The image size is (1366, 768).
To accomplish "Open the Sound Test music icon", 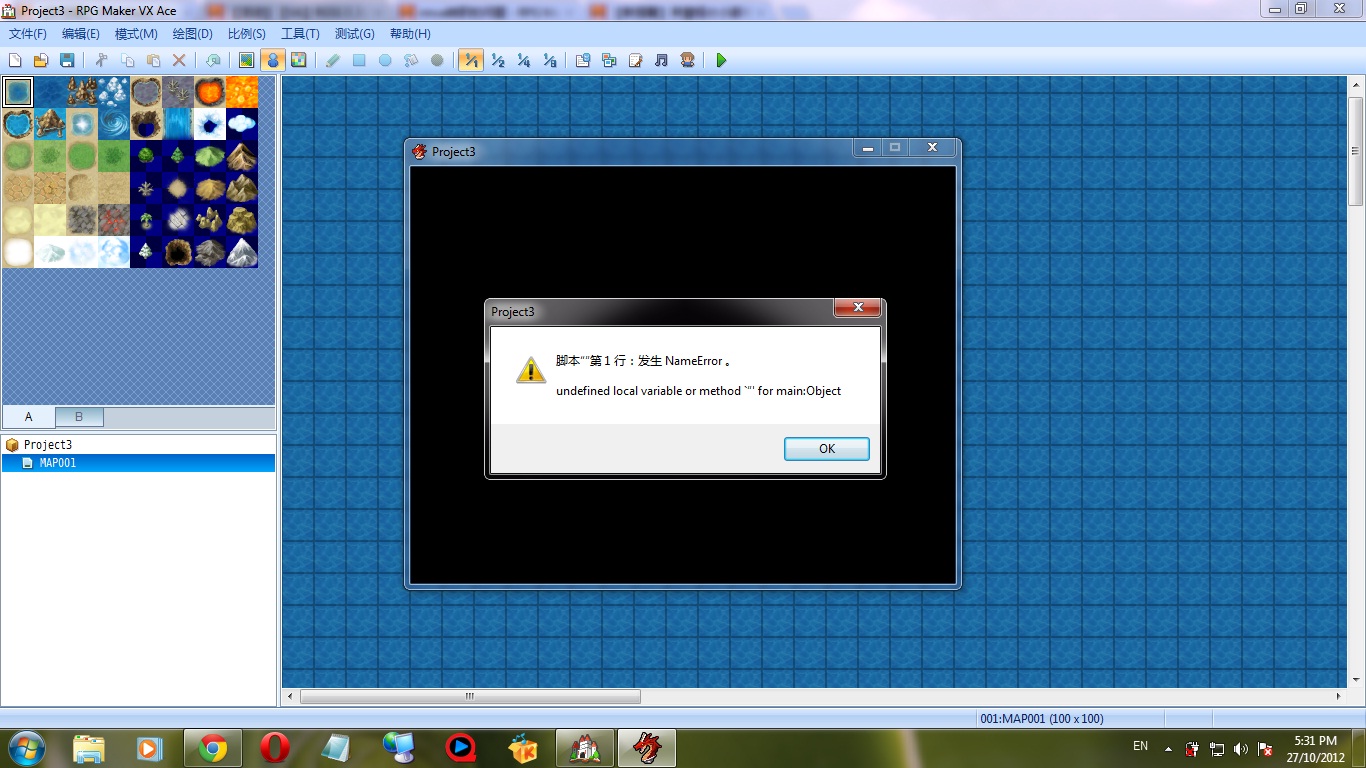I will click(661, 60).
